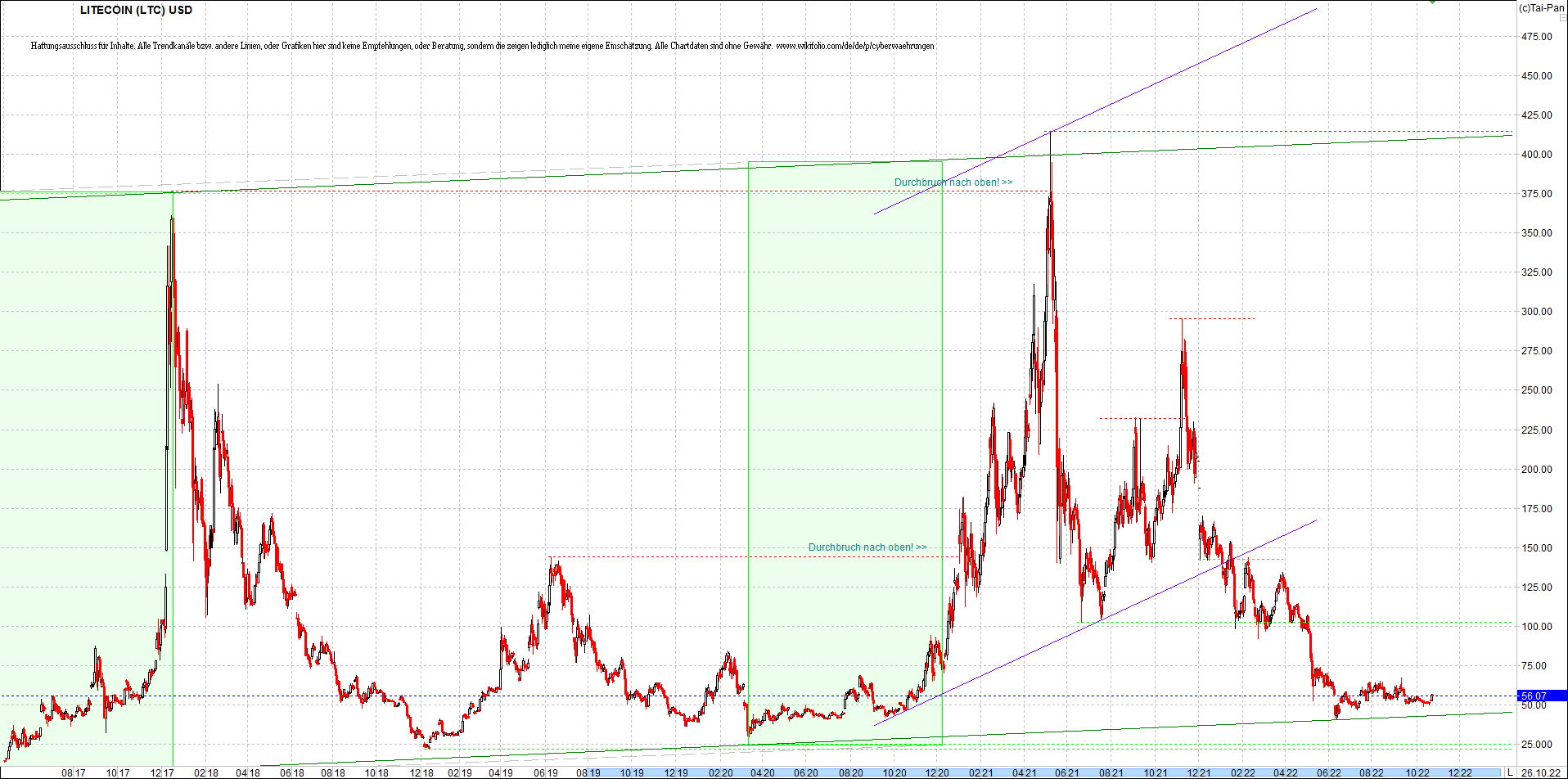Click the 04 21 tick on the time axis

click(x=1024, y=772)
